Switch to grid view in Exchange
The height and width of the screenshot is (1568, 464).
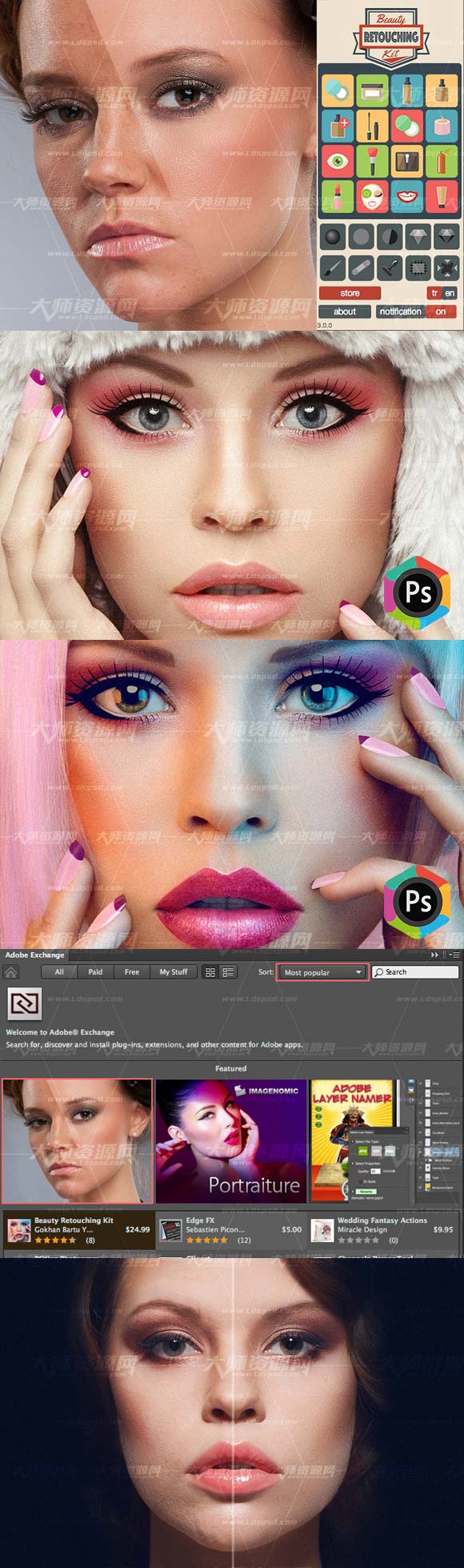210,972
